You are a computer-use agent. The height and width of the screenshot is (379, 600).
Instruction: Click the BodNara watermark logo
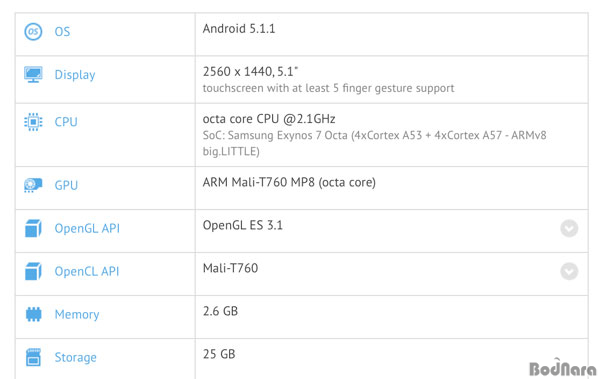pos(562,368)
